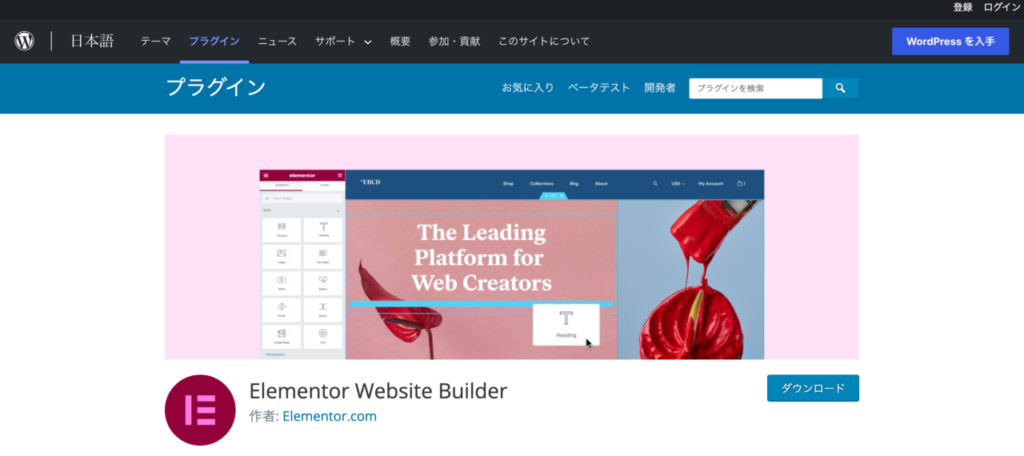Screen dimensions: 1024x456
Task: Click the Elementor banner image
Action: 511,247
